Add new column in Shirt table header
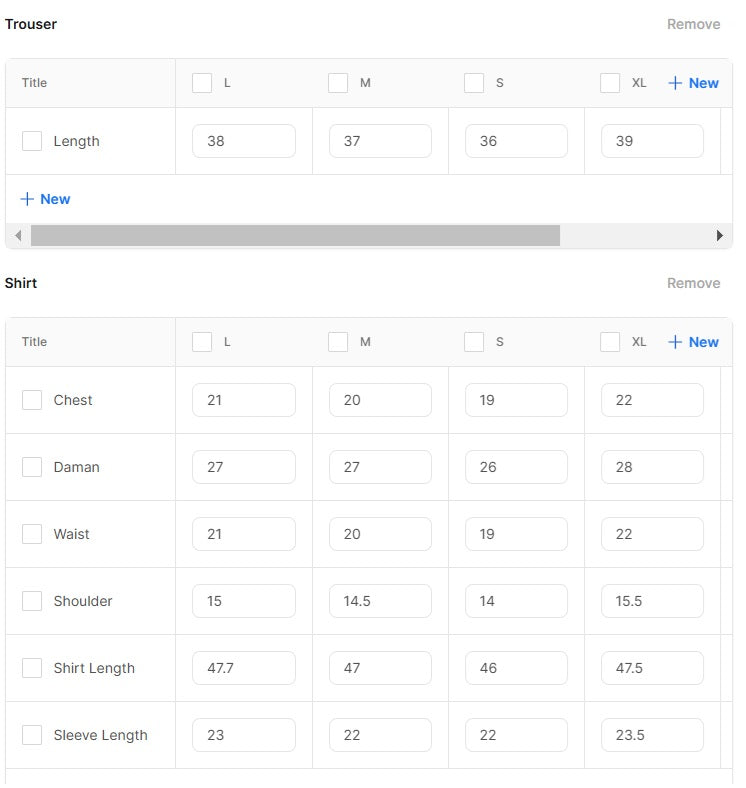The width and height of the screenshot is (746, 788). coord(693,342)
